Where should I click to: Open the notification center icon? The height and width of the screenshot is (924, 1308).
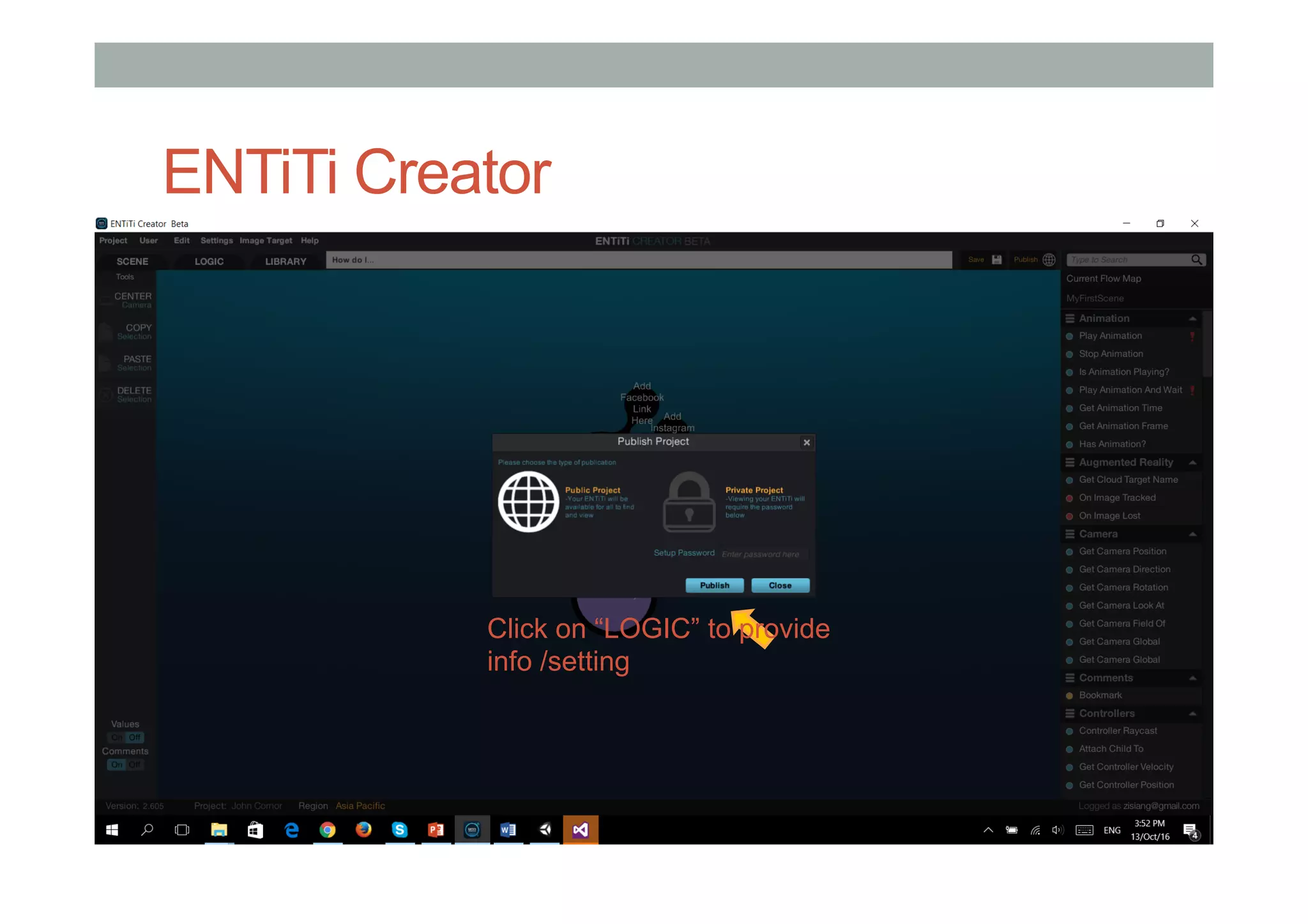tap(1190, 830)
